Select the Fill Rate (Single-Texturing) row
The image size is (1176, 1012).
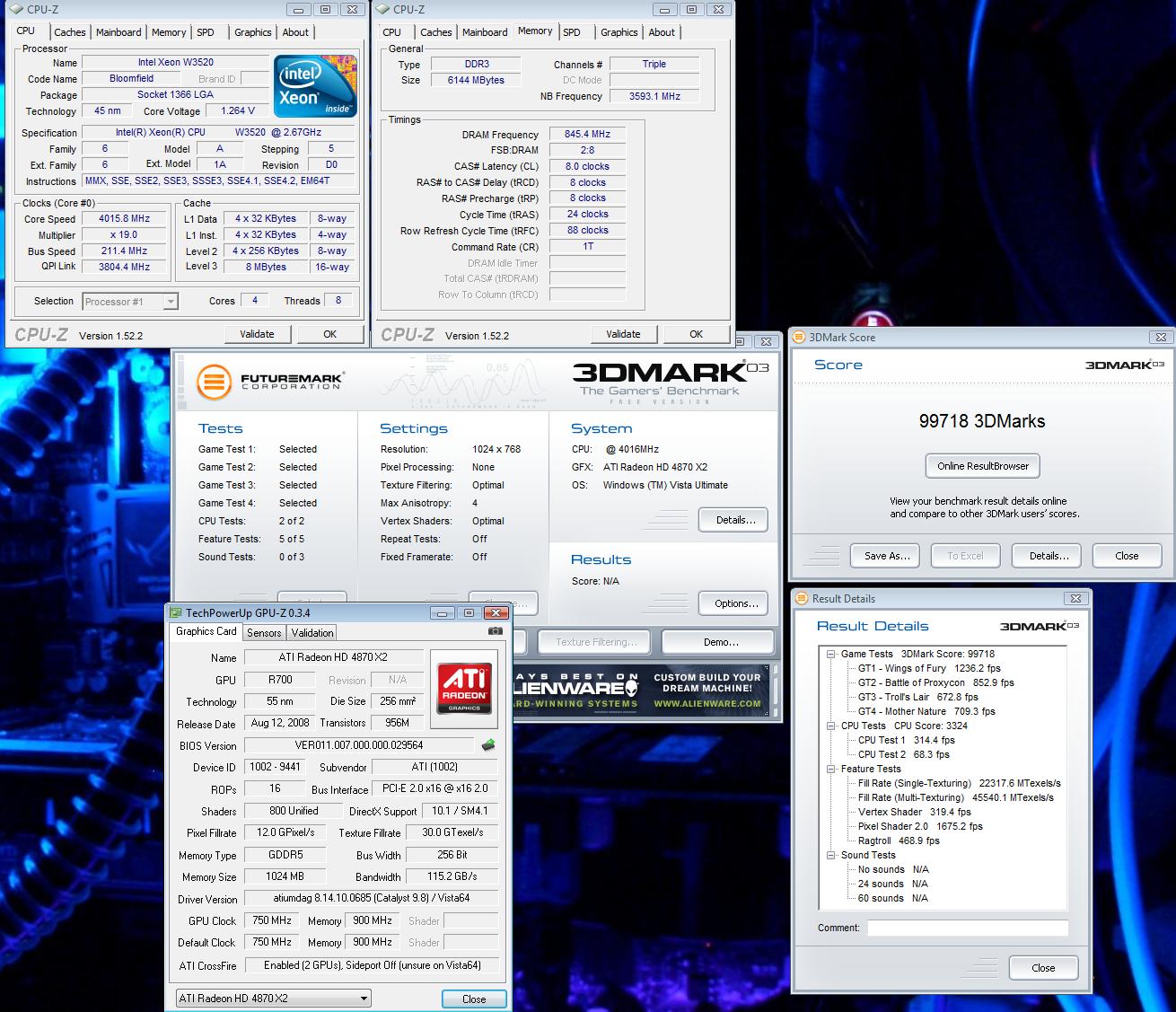coord(960,783)
